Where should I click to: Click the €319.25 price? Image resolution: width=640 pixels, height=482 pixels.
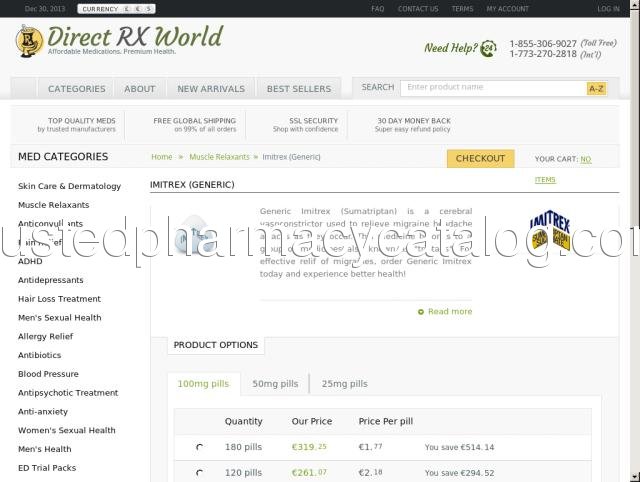(x=309, y=447)
